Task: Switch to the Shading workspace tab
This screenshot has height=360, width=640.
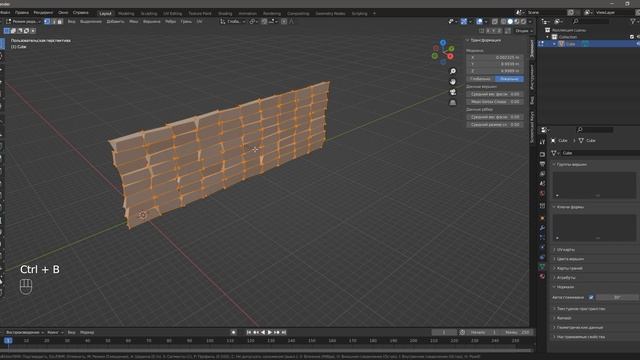Action: coord(225,13)
